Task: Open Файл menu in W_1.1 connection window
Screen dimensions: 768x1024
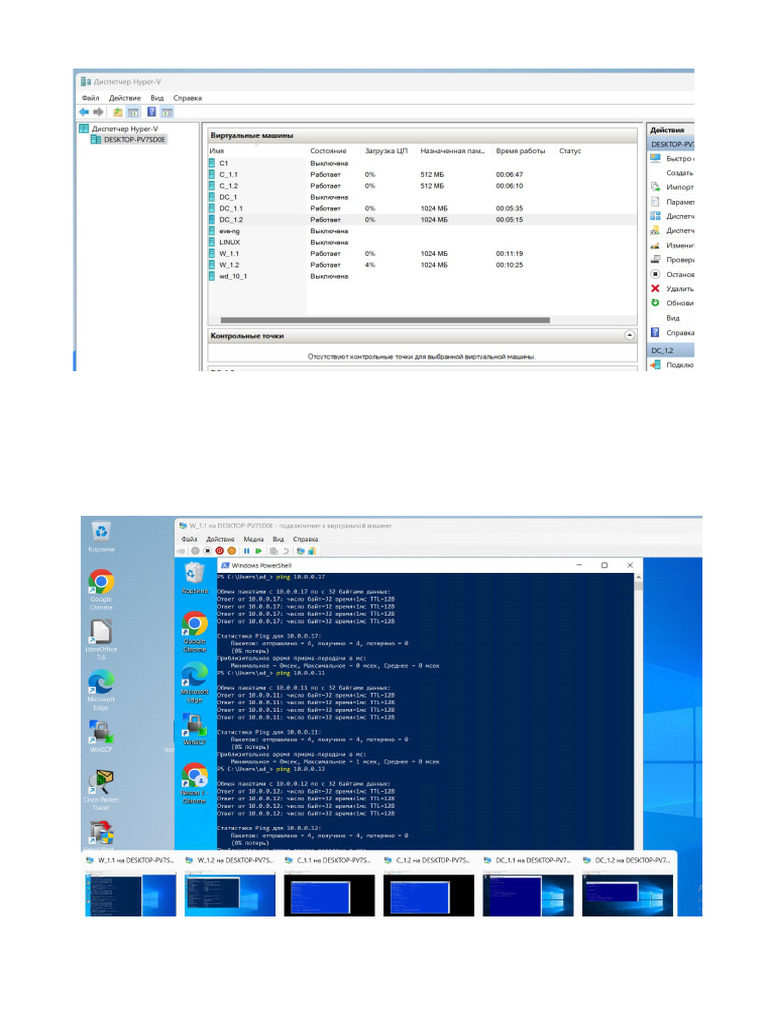Action: (189, 539)
